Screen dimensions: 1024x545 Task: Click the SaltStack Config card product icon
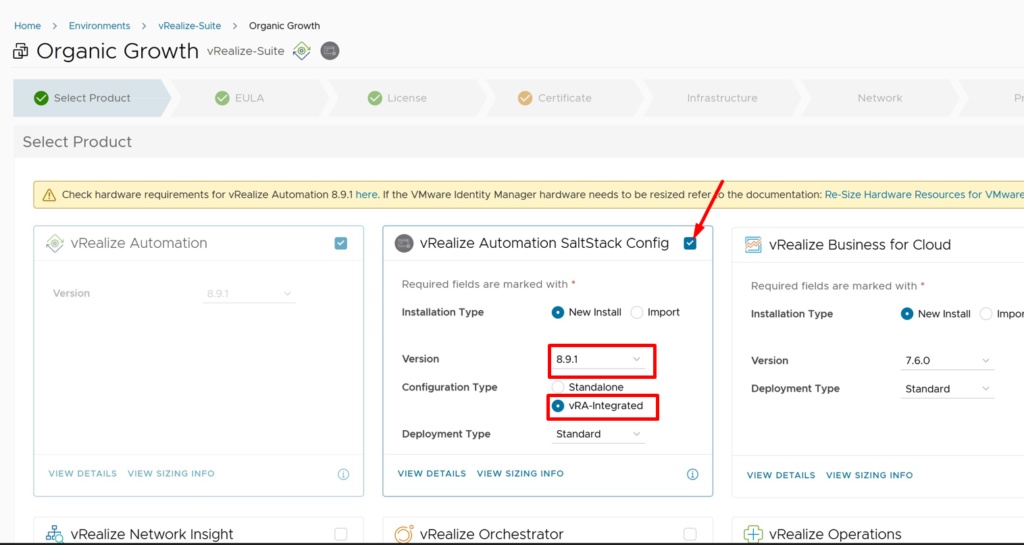404,243
